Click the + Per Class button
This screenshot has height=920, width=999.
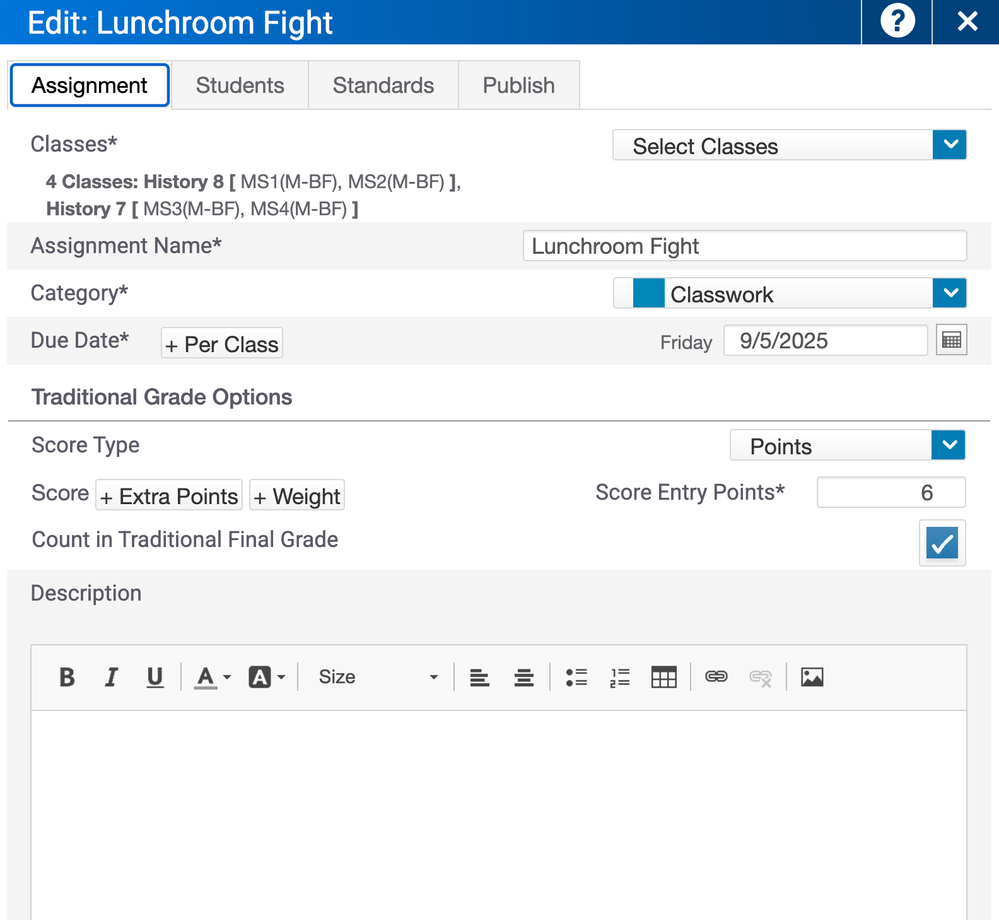pos(222,344)
